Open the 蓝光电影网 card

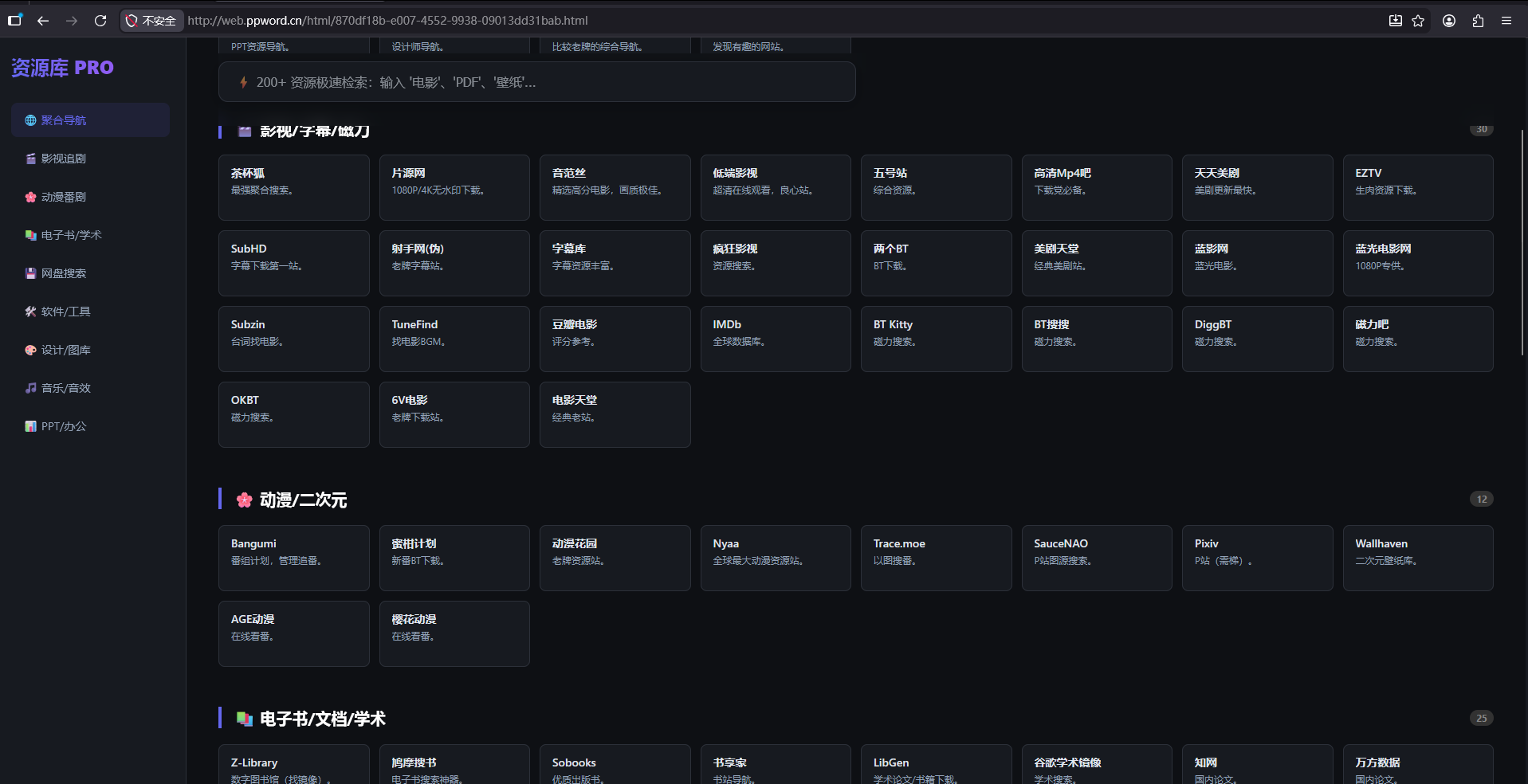point(1418,263)
